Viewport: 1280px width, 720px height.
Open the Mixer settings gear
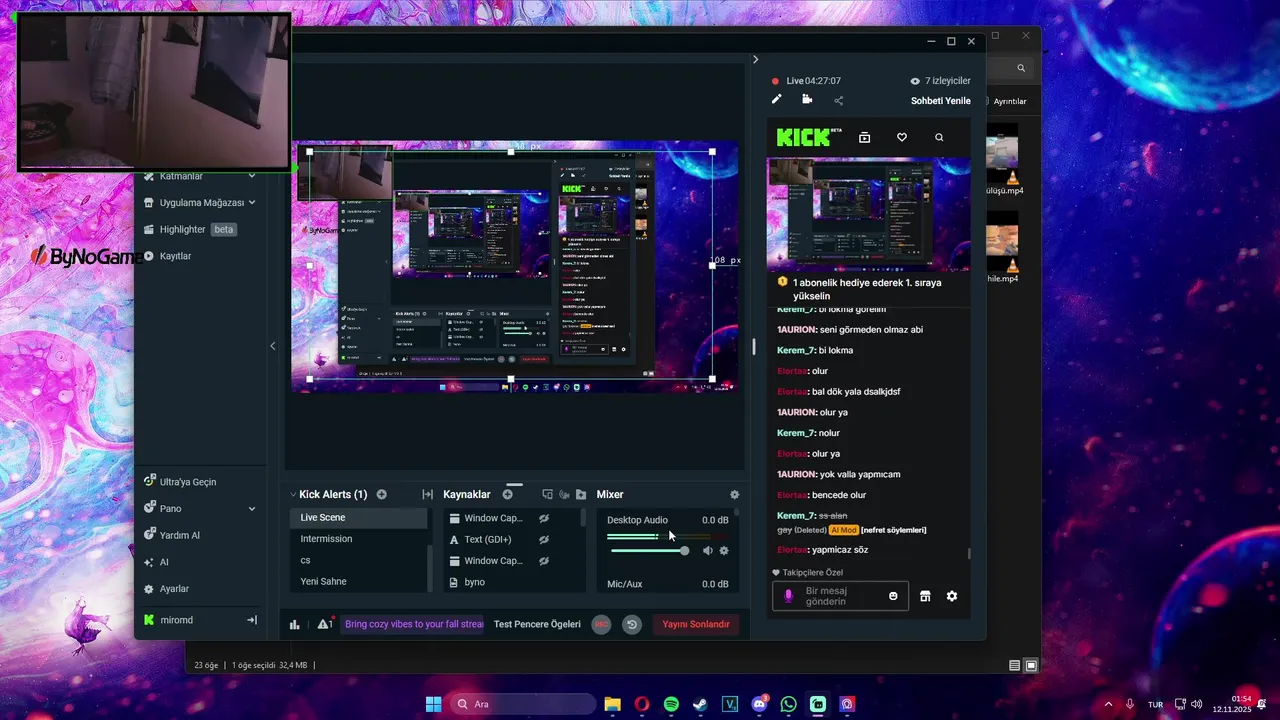pyautogui.click(x=735, y=494)
